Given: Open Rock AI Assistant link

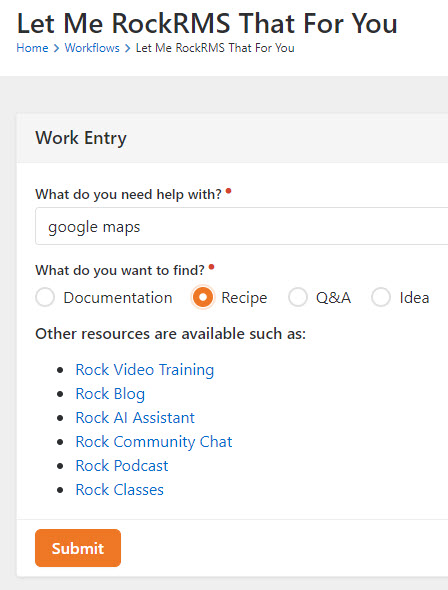Looking at the screenshot, I should tap(135, 418).
